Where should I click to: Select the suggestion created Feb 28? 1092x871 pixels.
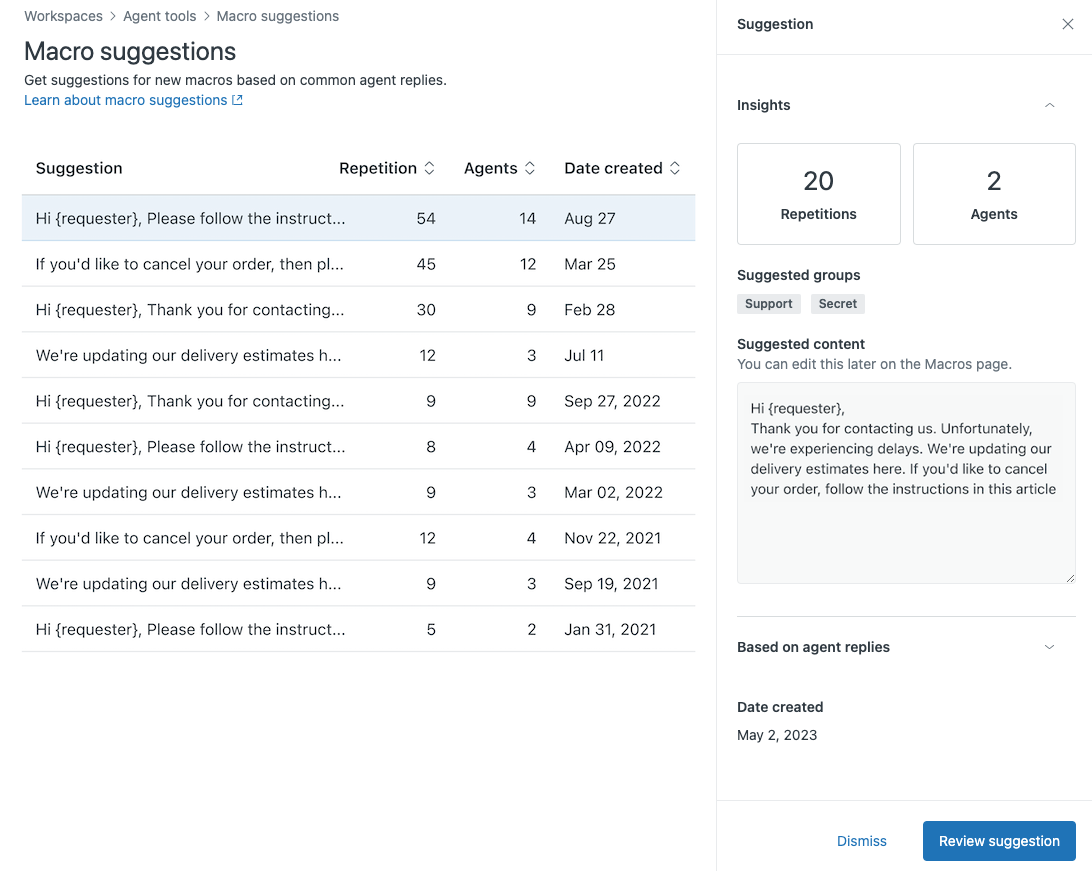(x=190, y=310)
